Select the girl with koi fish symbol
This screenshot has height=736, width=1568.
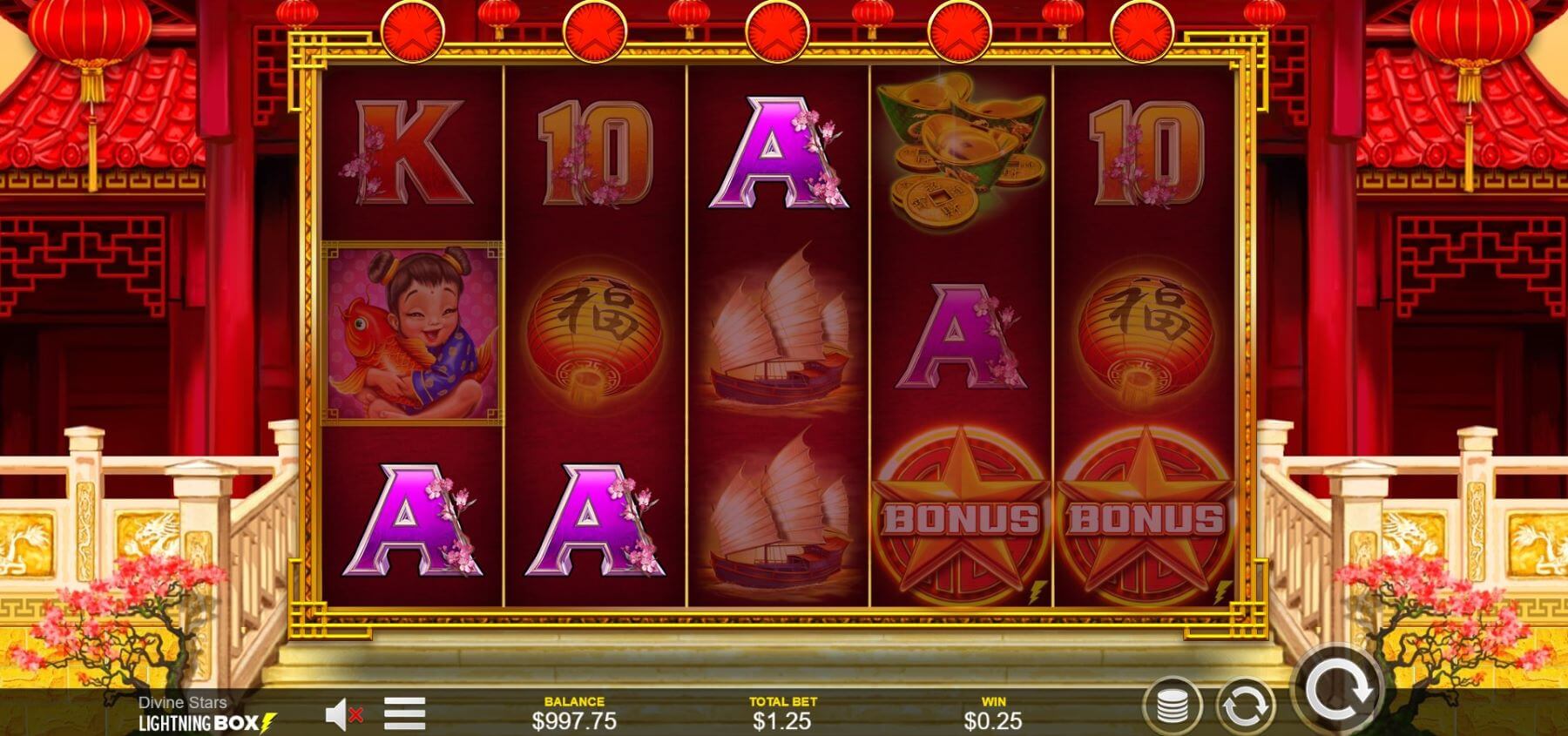pyautogui.click(x=412, y=334)
